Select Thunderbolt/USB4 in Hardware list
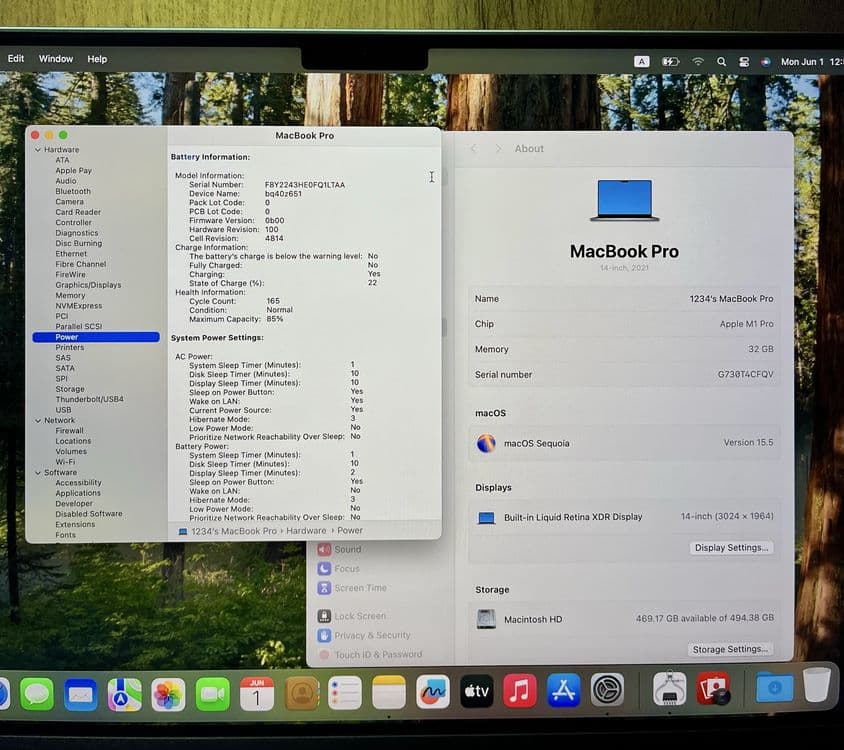 pos(89,399)
